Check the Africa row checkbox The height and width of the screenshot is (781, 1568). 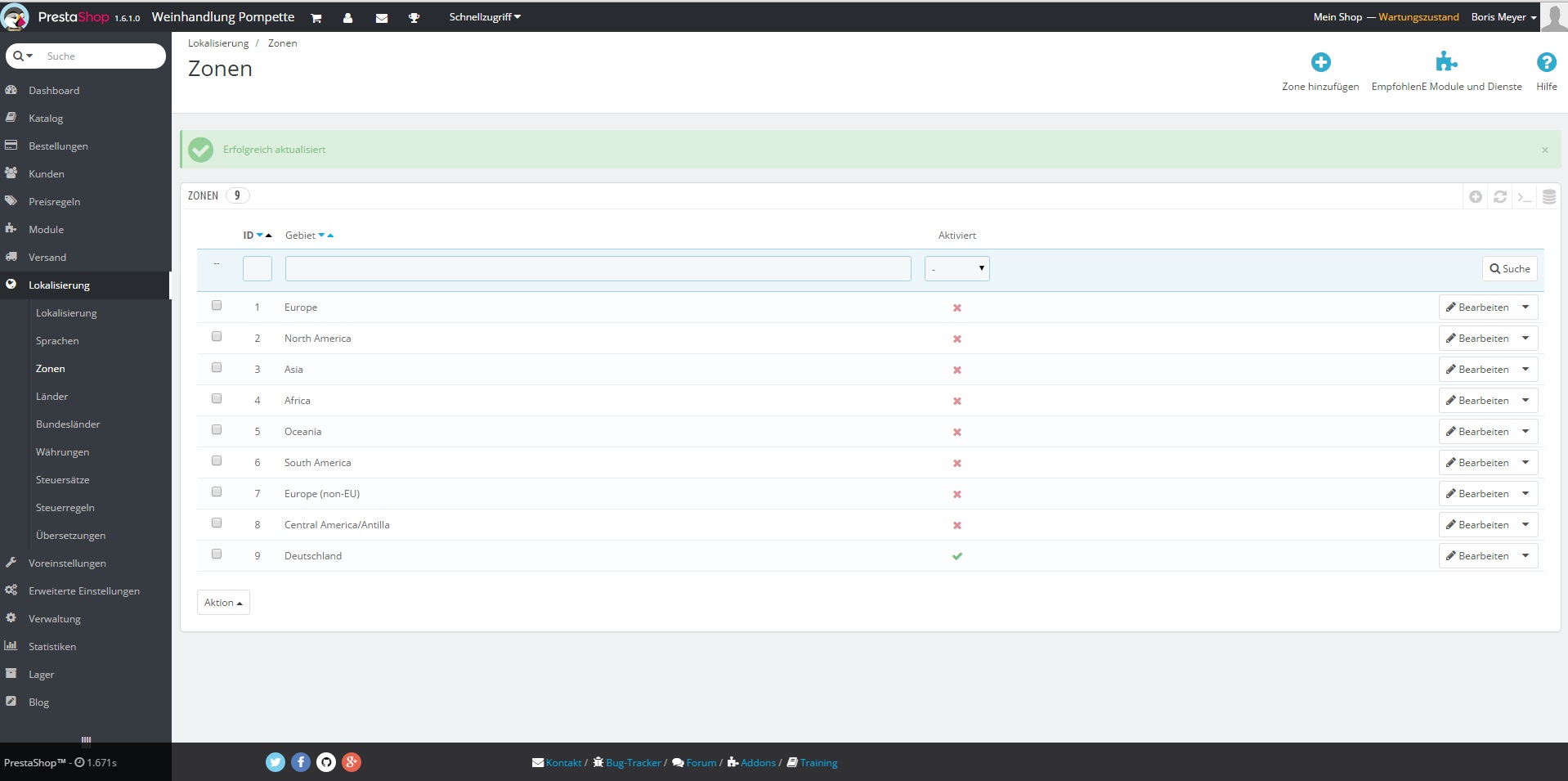[217, 399]
